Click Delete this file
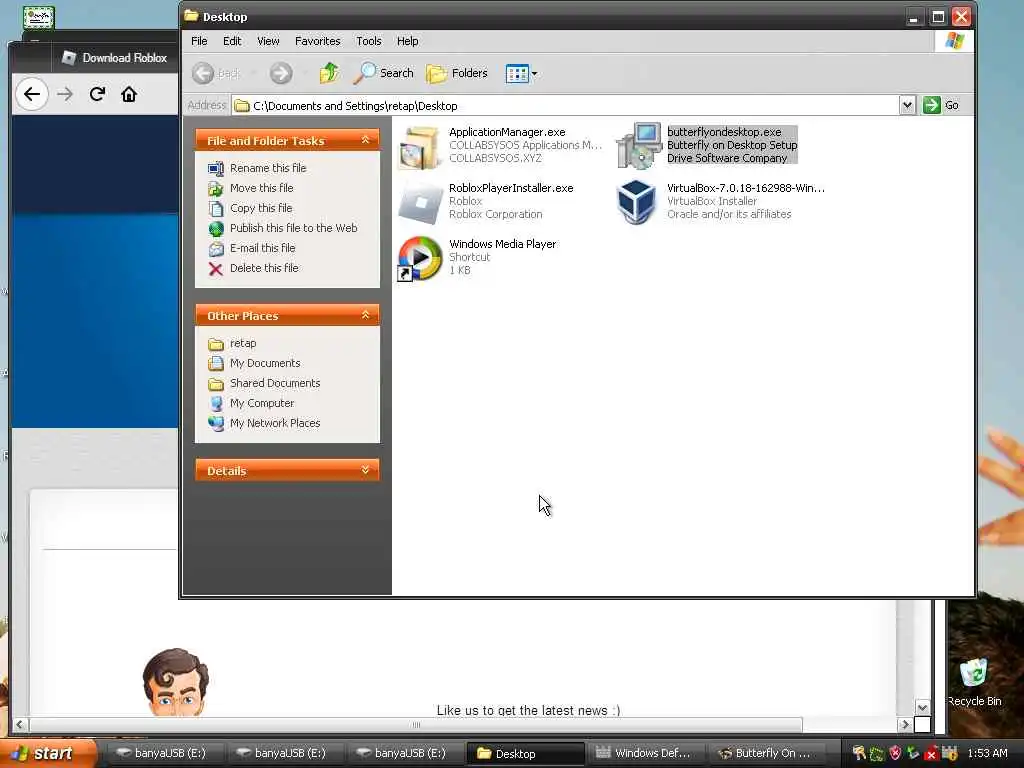The width and height of the screenshot is (1024, 768). [264, 268]
